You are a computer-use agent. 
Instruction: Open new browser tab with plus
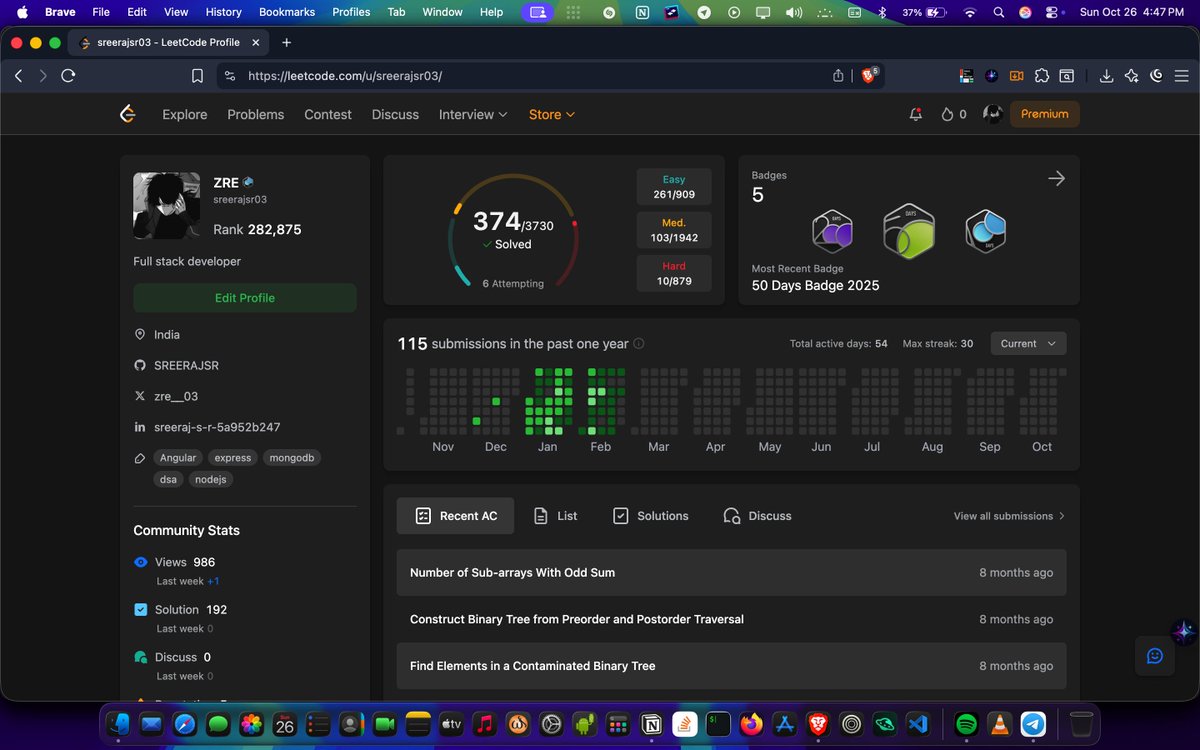[287, 43]
